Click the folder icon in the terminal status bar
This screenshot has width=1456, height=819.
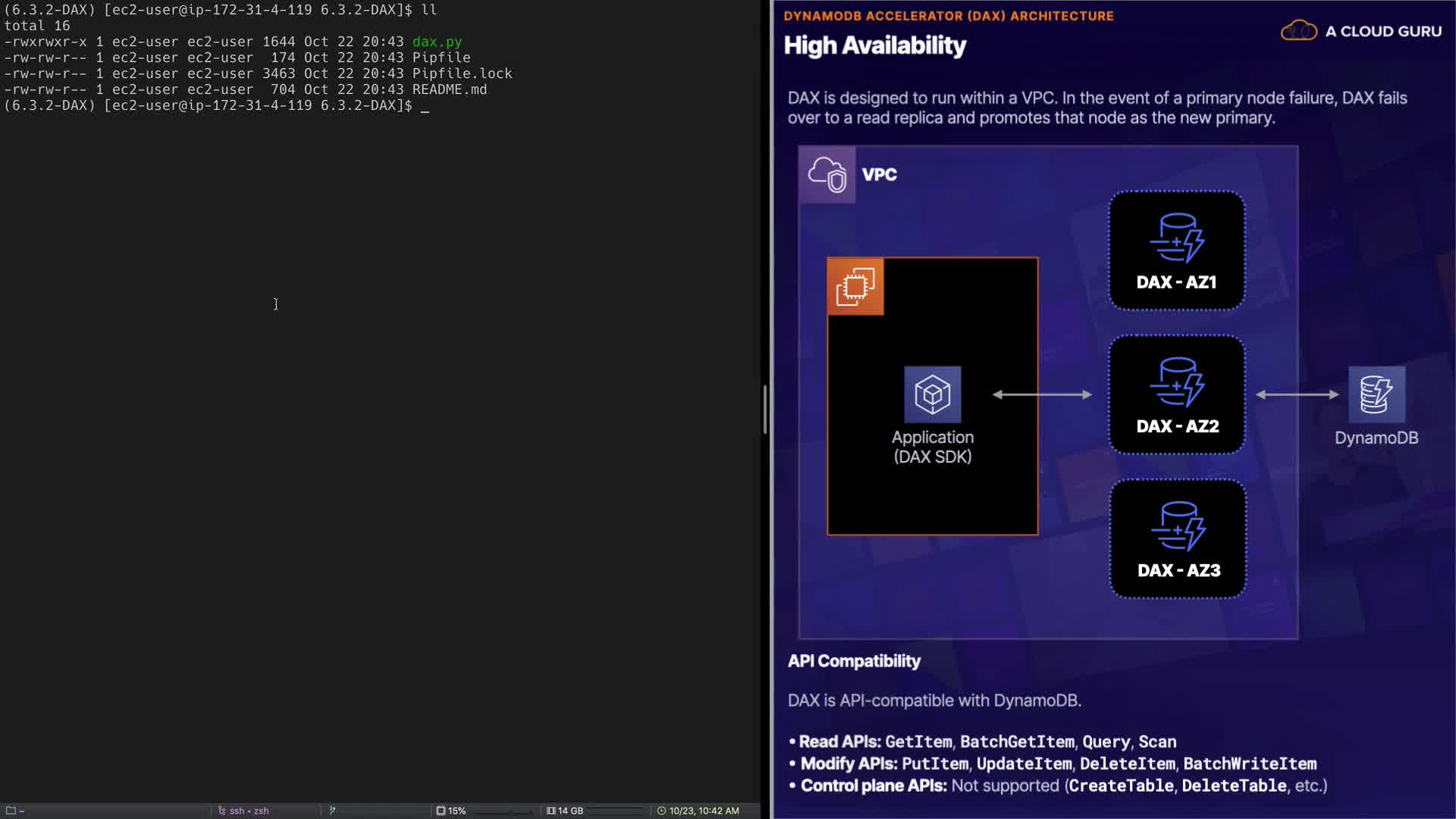[x=11, y=811]
